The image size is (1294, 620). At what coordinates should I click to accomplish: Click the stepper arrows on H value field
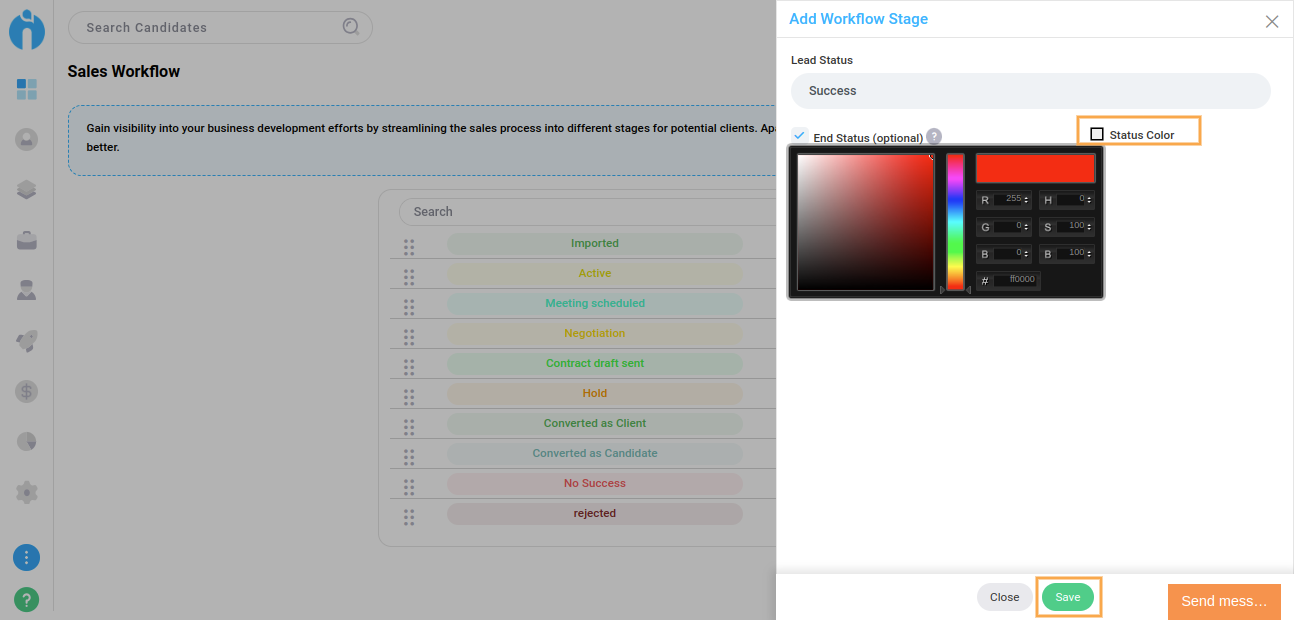tap(1089, 200)
